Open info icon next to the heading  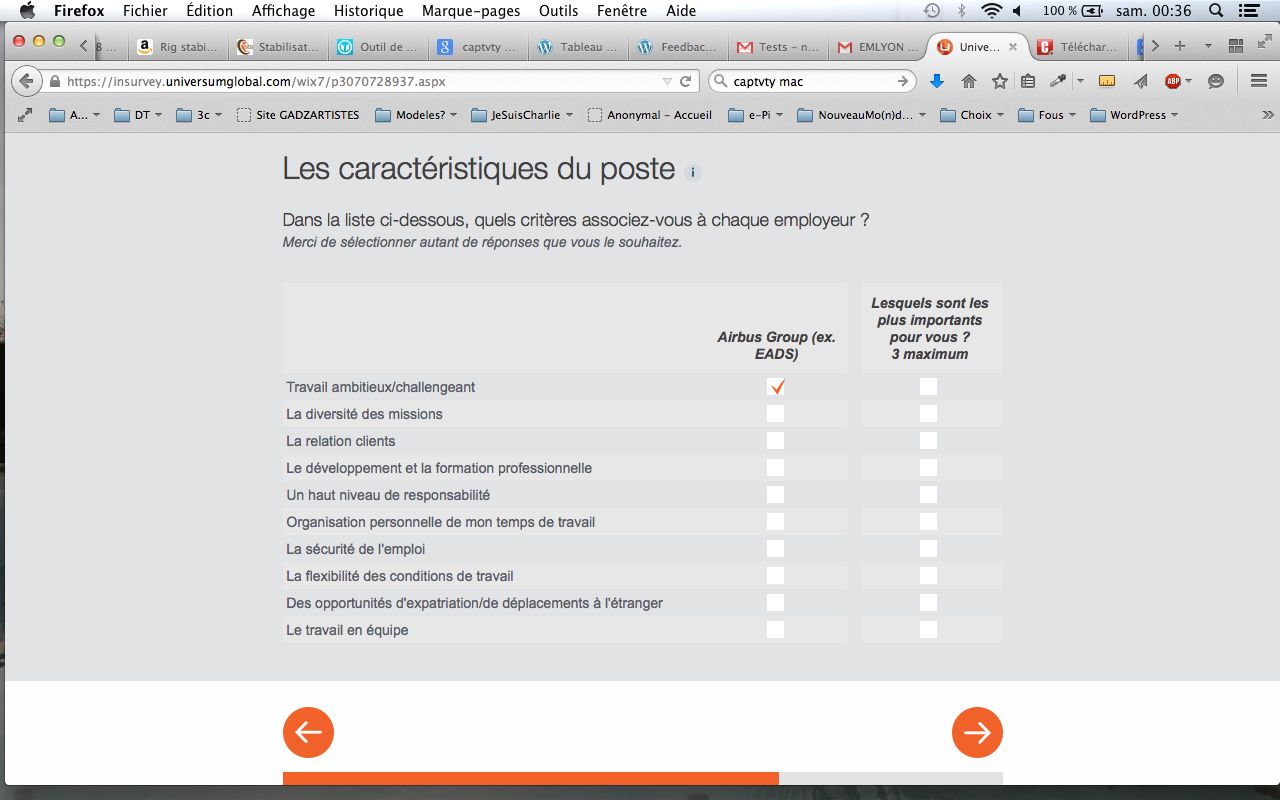[693, 172]
